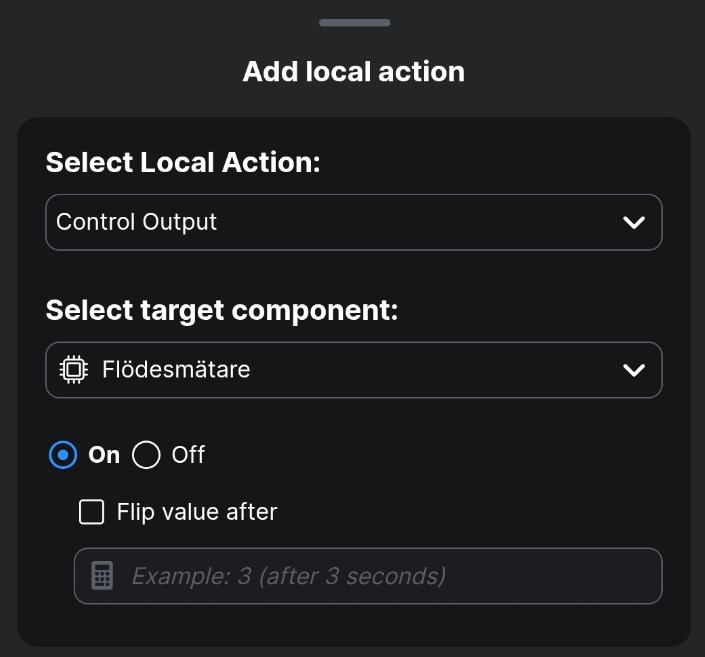
Task: Click the Flip value after label
Action: pyautogui.click(x=197, y=513)
